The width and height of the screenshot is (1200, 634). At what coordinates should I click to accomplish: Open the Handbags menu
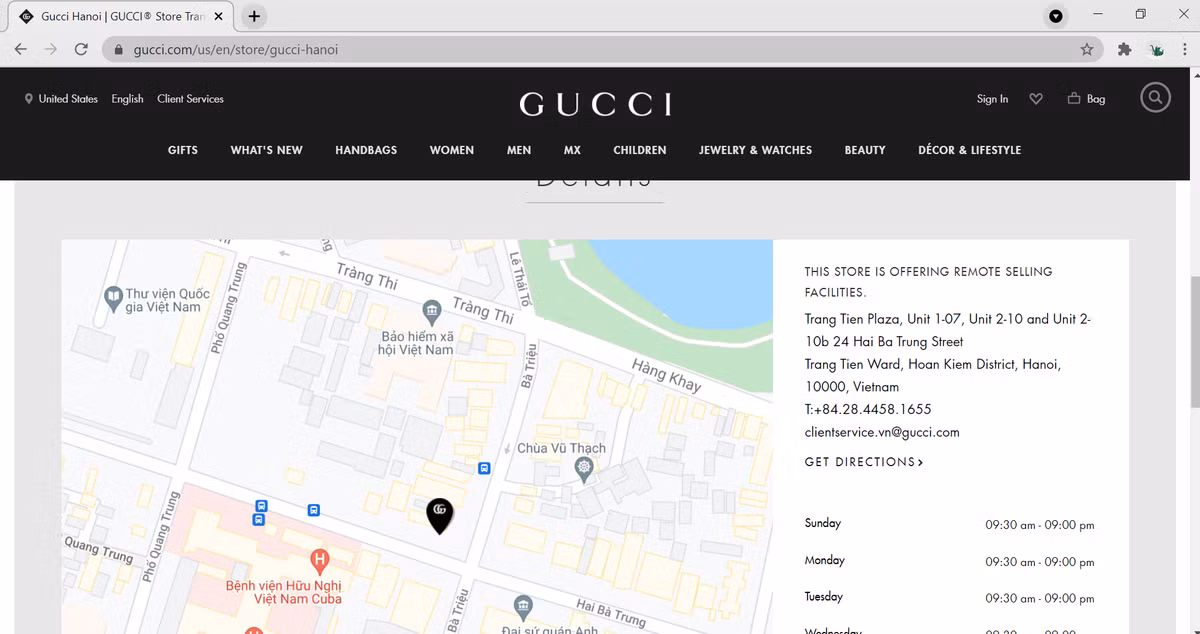(366, 150)
